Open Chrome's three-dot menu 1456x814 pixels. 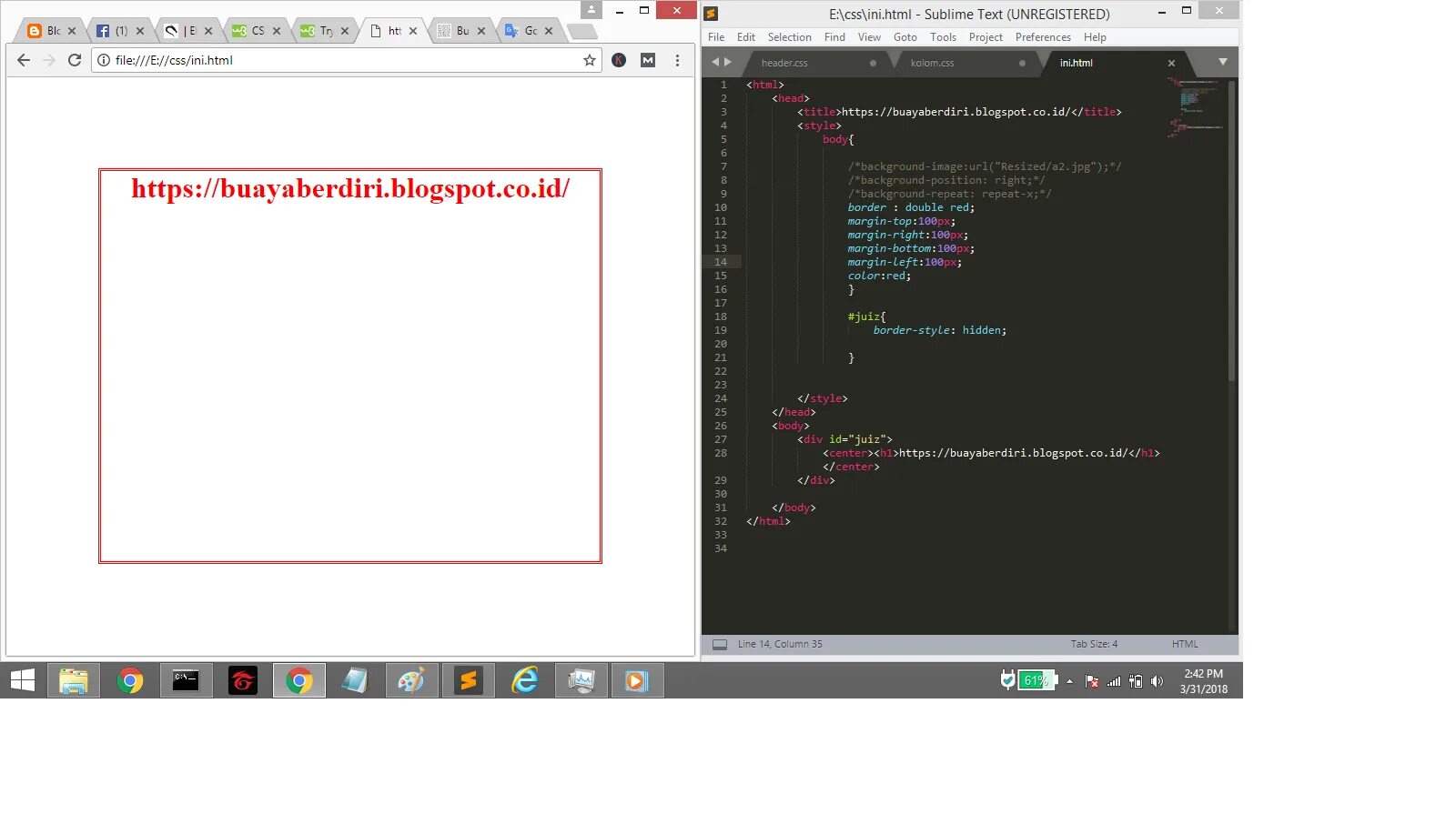[x=677, y=60]
